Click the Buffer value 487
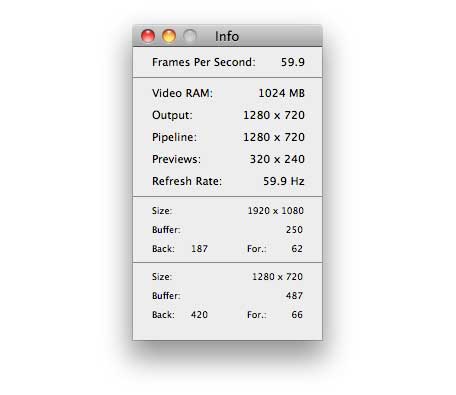The height and width of the screenshot is (395, 456). (294, 296)
